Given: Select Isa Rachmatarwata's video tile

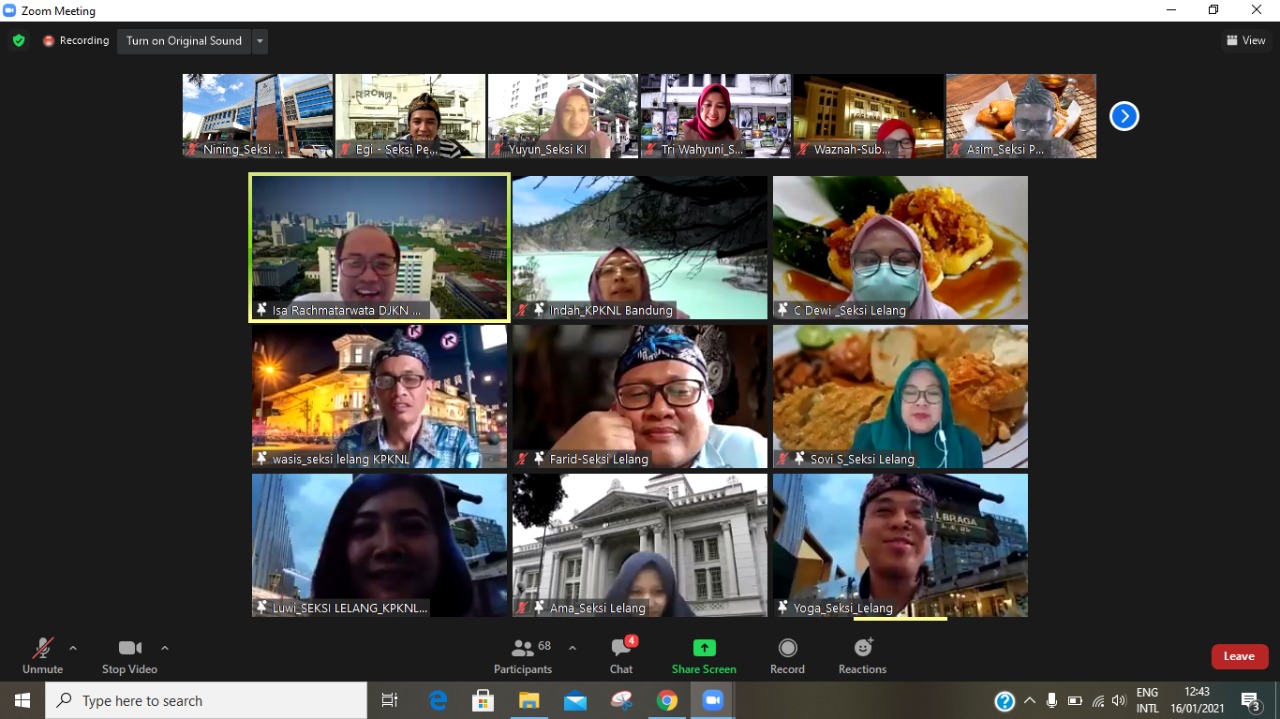Looking at the screenshot, I should pos(379,248).
